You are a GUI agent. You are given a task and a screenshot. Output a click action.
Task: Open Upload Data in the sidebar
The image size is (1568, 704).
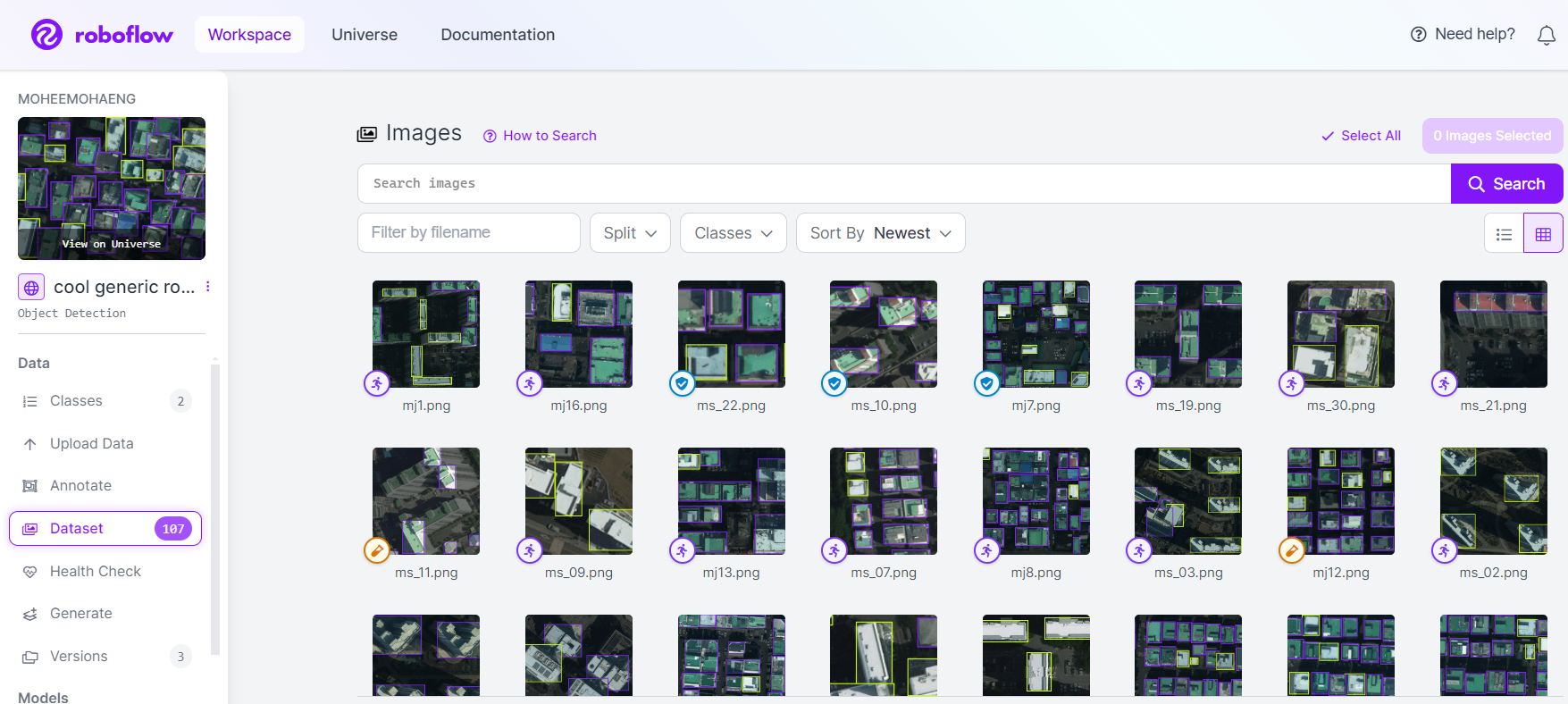(105, 444)
